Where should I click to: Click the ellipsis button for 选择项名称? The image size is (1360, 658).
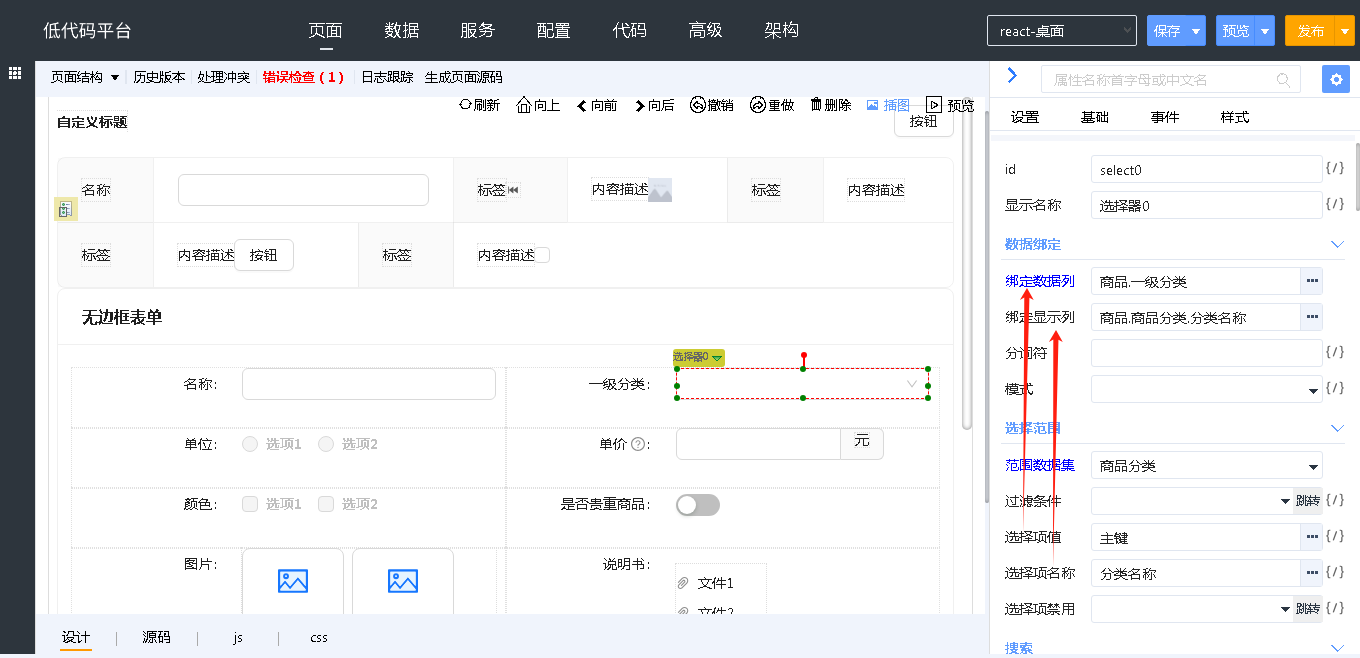coord(1312,573)
